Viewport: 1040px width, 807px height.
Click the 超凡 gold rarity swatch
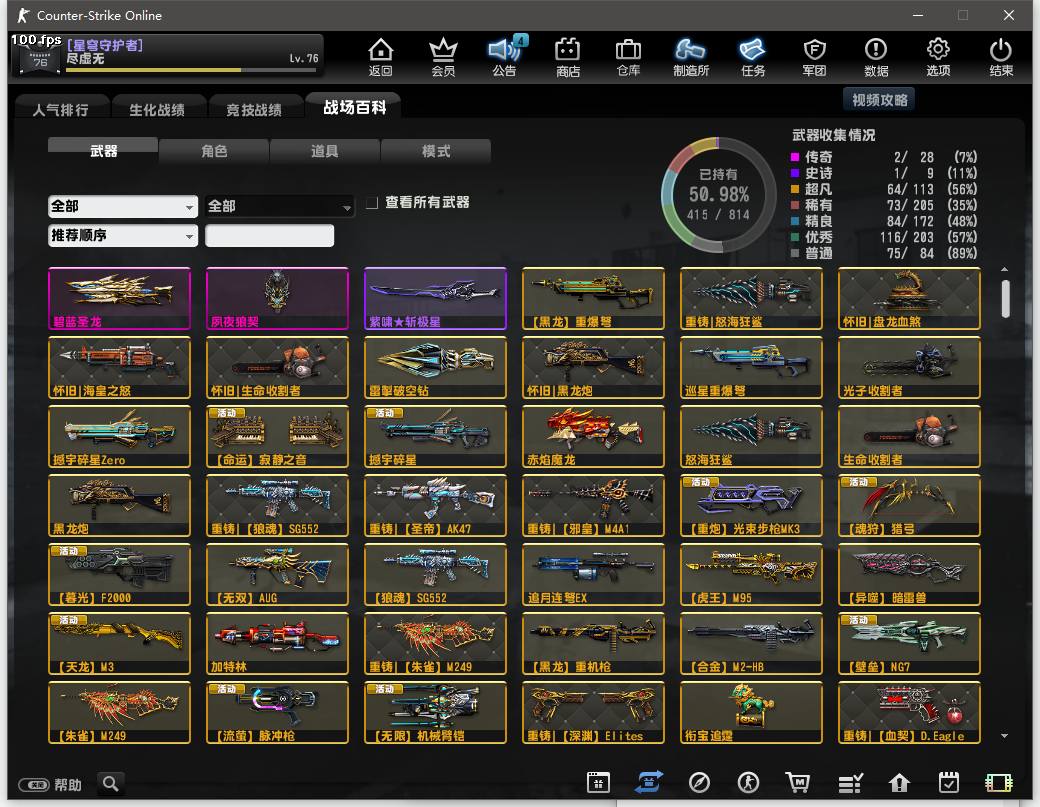(x=795, y=189)
